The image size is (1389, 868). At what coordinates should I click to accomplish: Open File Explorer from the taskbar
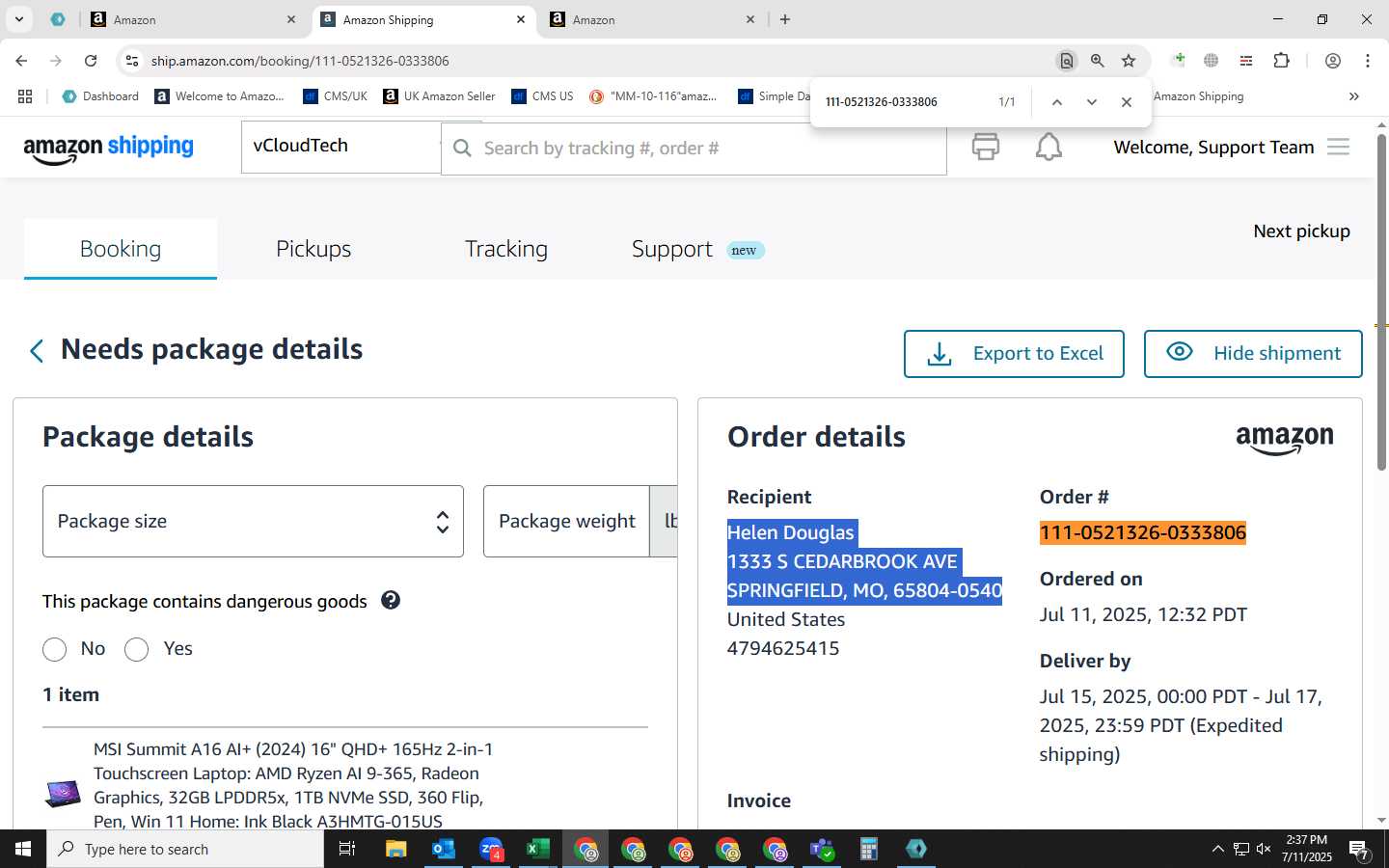[x=396, y=849]
